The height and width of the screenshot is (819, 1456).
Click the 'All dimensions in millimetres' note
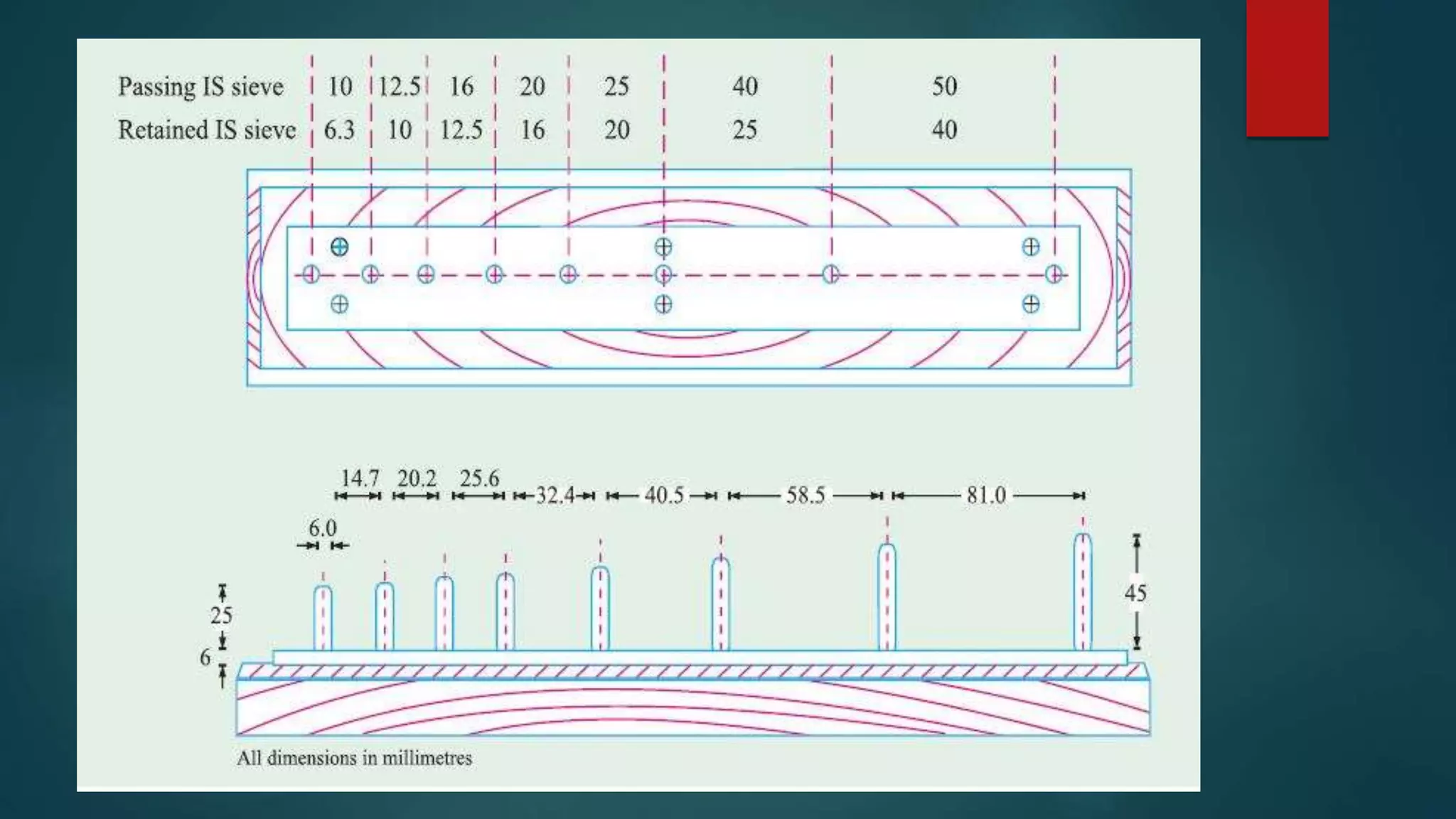[354, 758]
